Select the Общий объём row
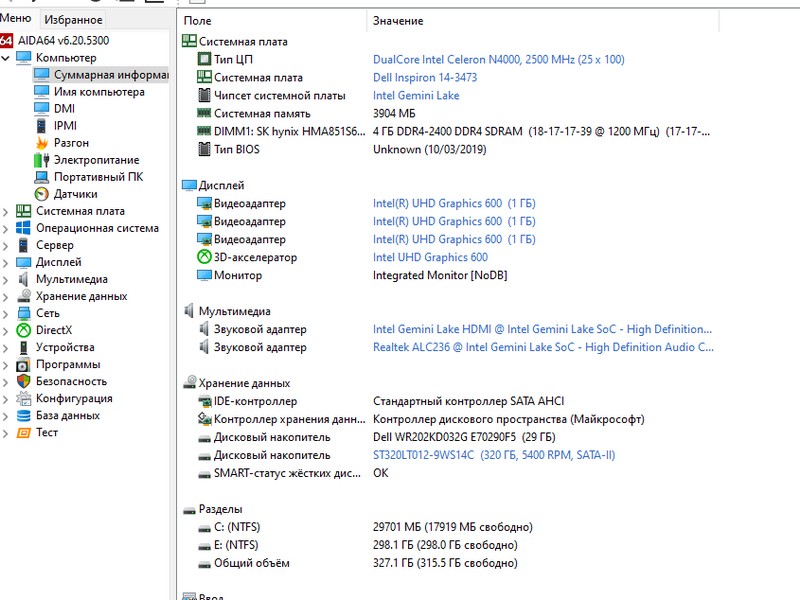800x600 pixels. [x=357, y=563]
